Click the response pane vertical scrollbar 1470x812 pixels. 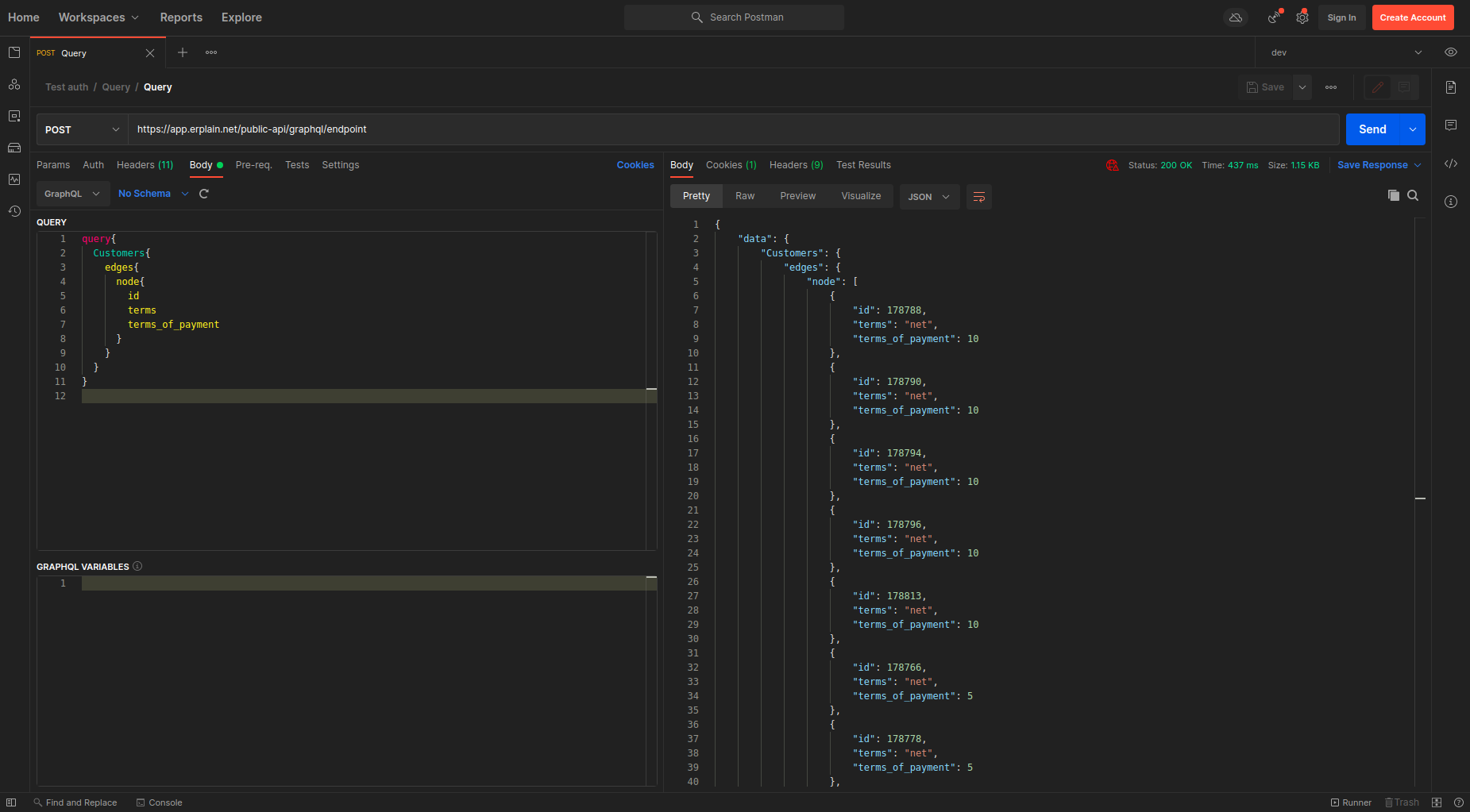coord(1420,498)
